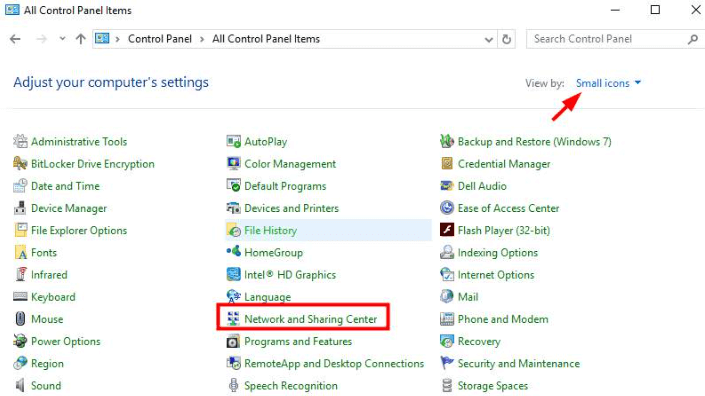Expand the breadcrumb chevron after Control Panel
705x396 pixels.
pyautogui.click(x=202, y=40)
